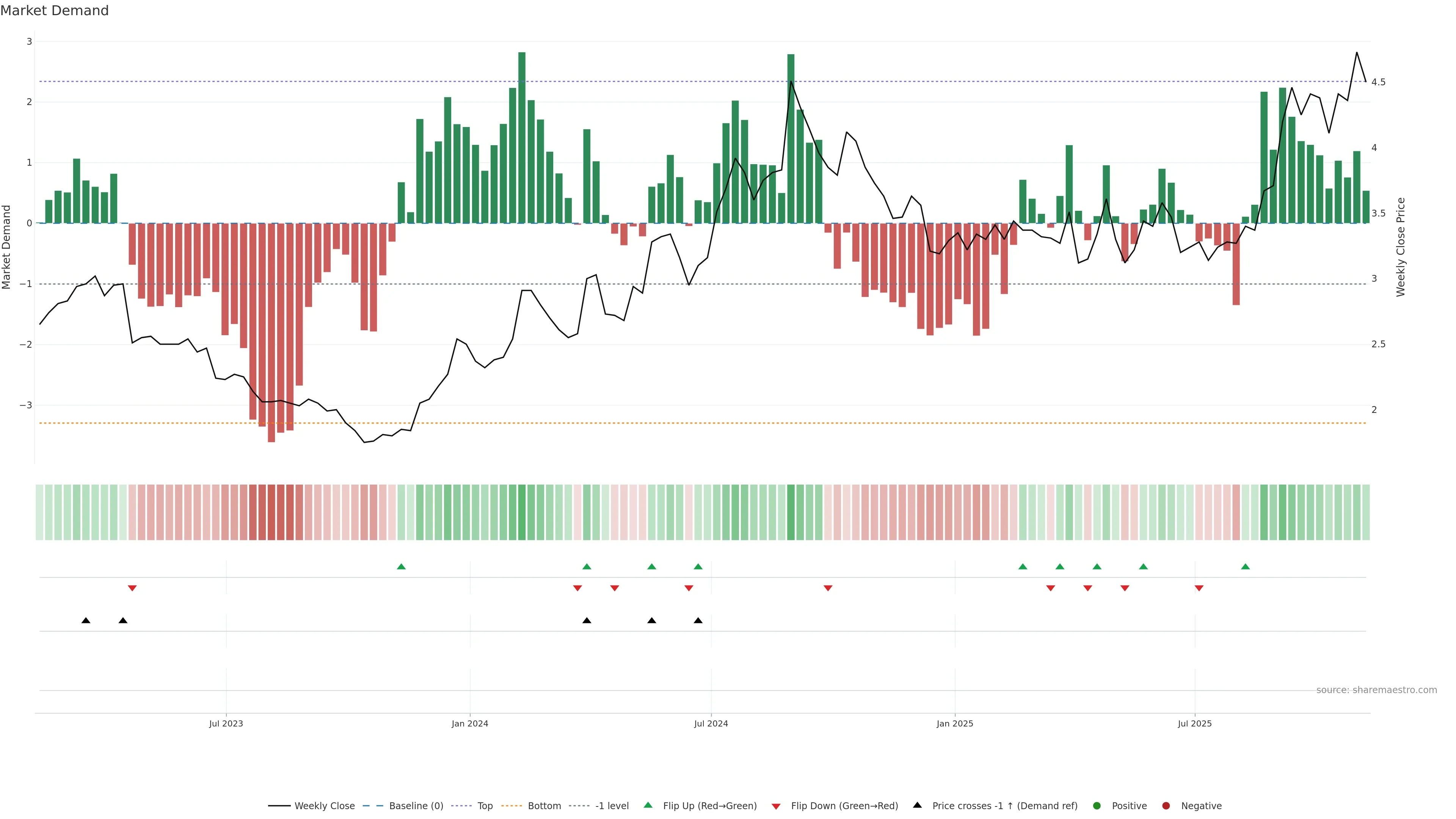Click the rightmost green Flip Up triangle marker

[1245, 566]
